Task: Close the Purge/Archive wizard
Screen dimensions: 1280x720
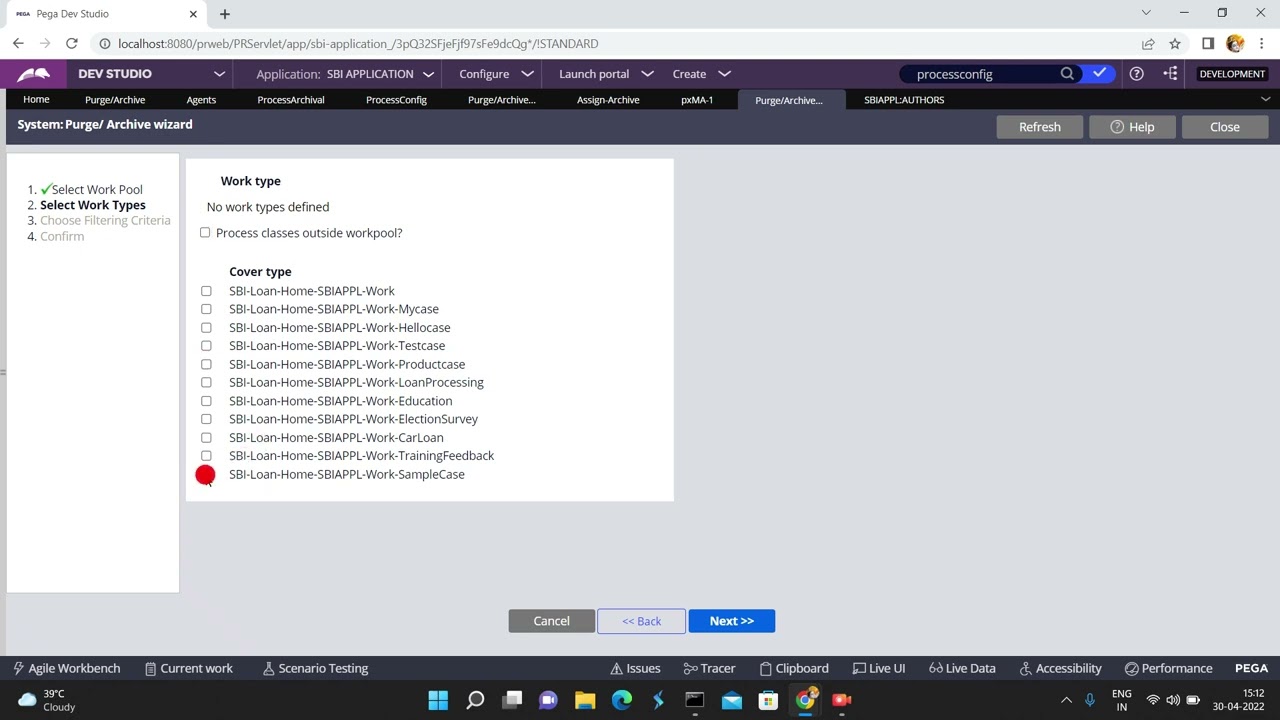Action: [1225, 127]
